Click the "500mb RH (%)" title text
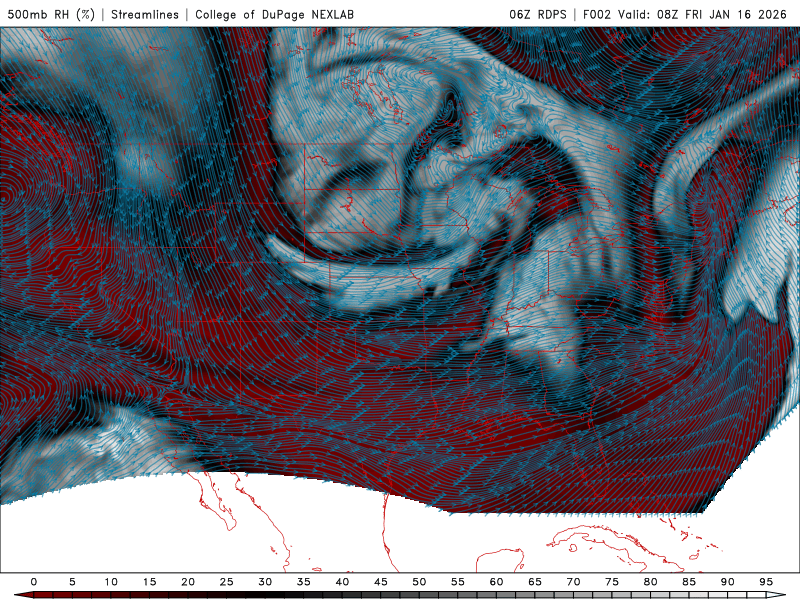Image resolution: width=800 pixels, height=600 pixels. click(x=51, y=14)
